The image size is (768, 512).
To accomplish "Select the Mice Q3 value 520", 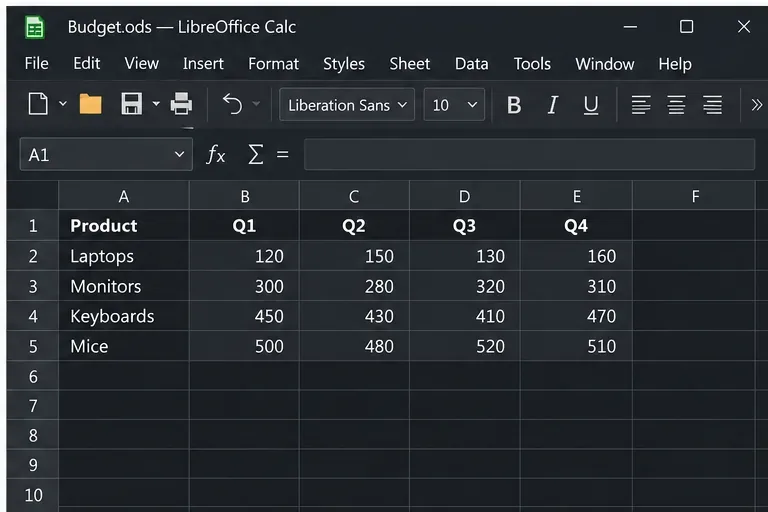I will pyautogui.click(x=465, y=346).
